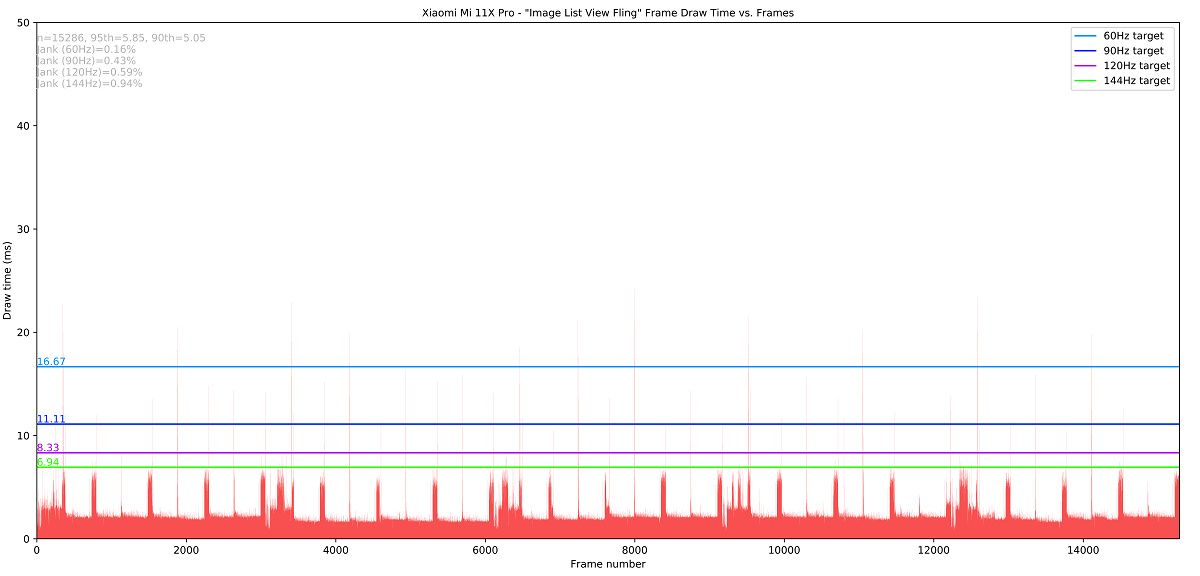Select the "90Hz target" legend label
Screen dimensions: 1200x576
pyautogui.click(x=1133, y=50)
